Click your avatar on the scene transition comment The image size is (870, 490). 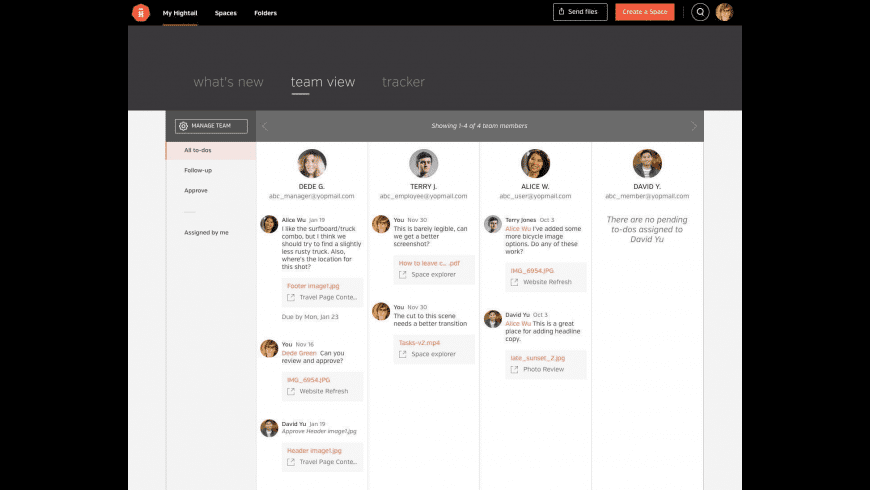pos(381,311)
